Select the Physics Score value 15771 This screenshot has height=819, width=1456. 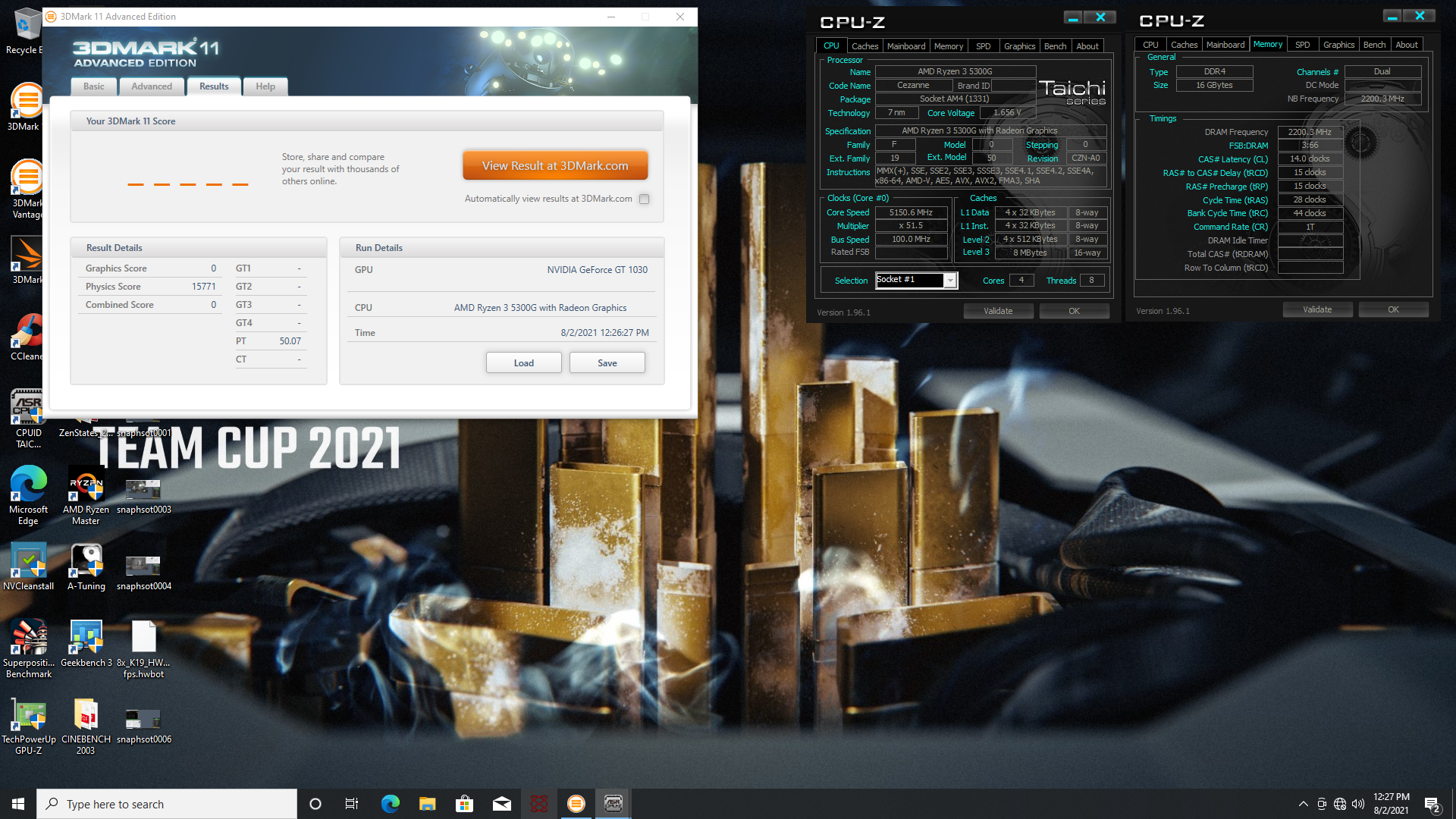tap(204, 287)
